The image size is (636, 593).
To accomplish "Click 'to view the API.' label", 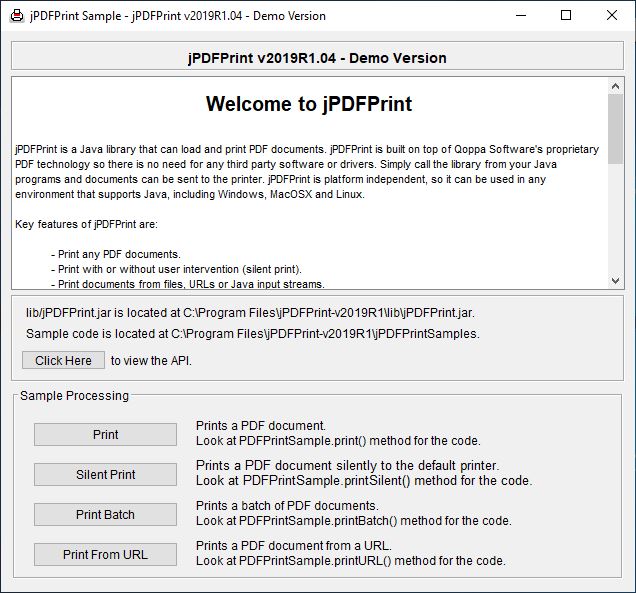I will click(151, 361).
